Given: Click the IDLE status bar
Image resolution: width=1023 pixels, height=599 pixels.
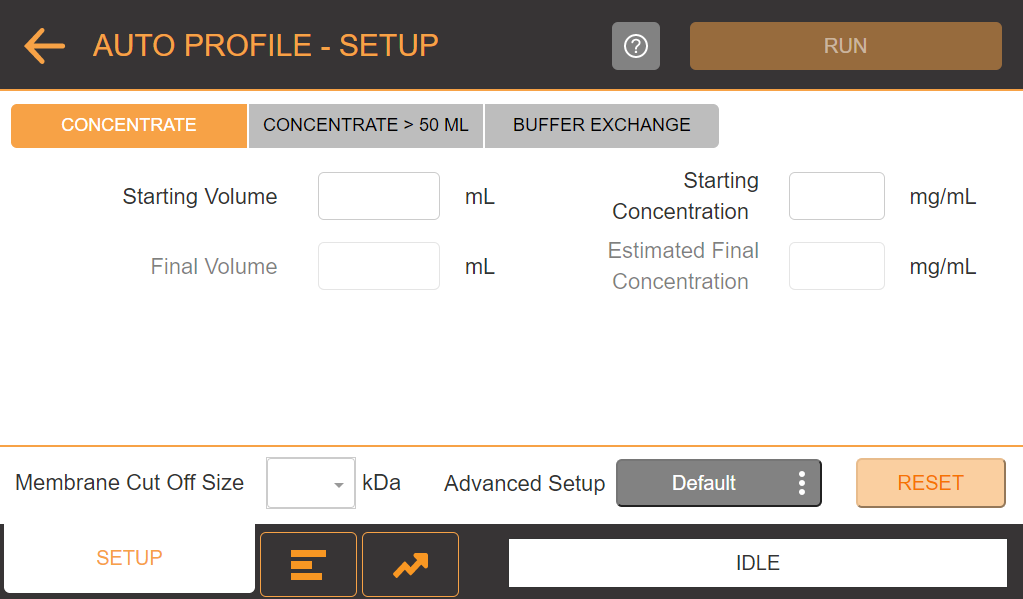Looking at the screenshot, I should 758,563.
